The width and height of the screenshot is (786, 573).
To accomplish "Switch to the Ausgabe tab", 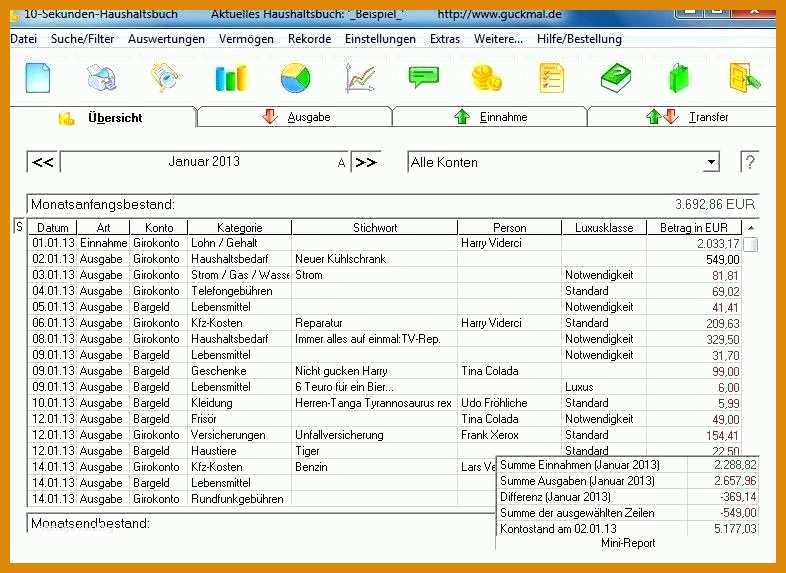I will coord(295,117).
